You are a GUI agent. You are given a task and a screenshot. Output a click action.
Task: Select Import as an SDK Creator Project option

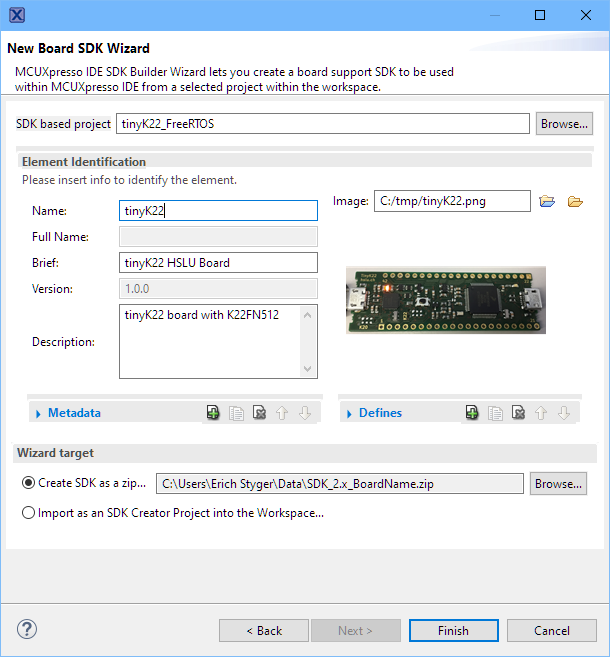tap(29, 513)
